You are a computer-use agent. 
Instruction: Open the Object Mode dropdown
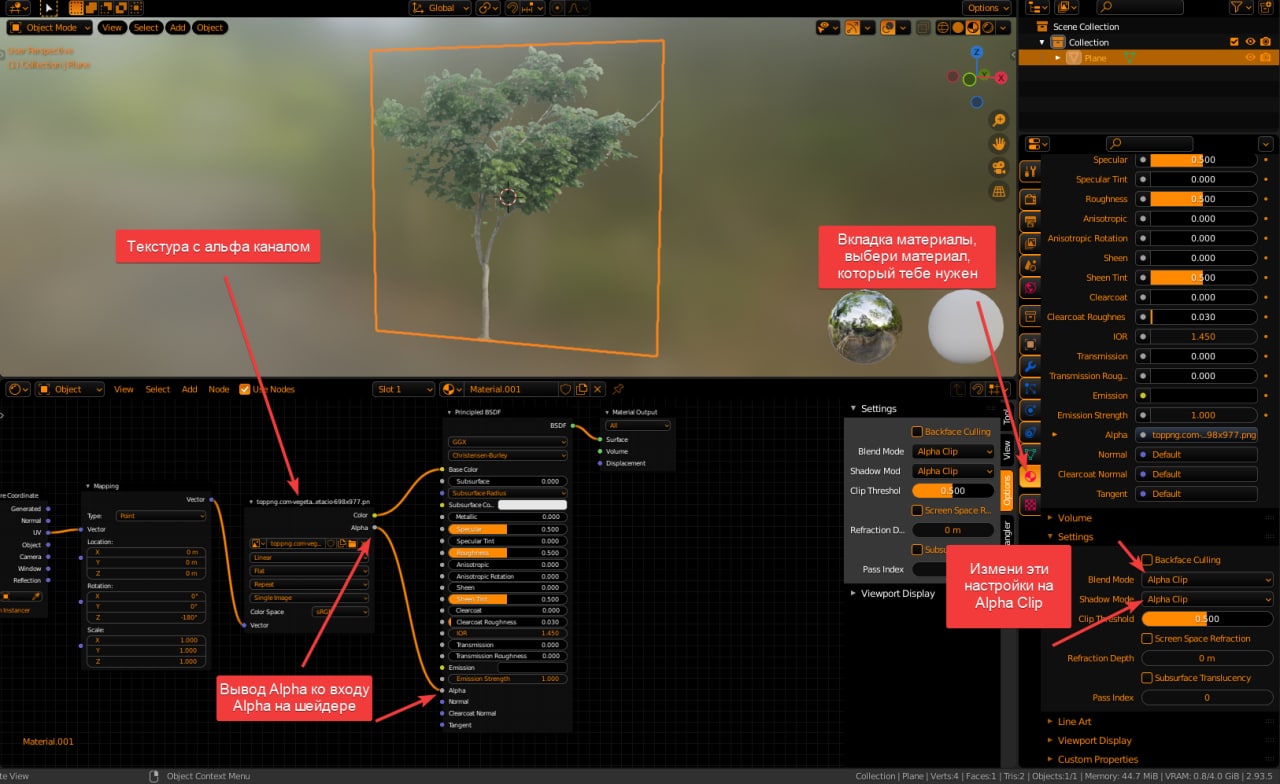[x=50, y=27]
